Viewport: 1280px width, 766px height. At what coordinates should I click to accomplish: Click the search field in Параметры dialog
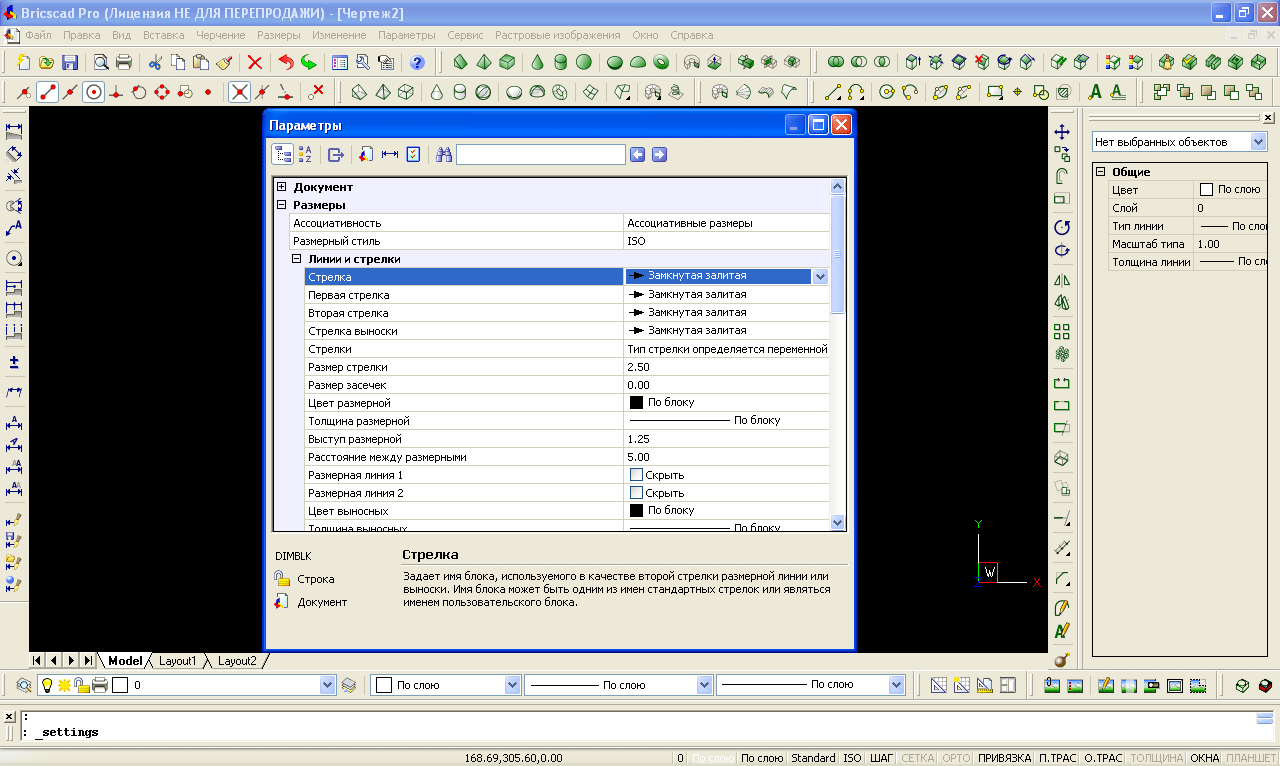(540, 155)
